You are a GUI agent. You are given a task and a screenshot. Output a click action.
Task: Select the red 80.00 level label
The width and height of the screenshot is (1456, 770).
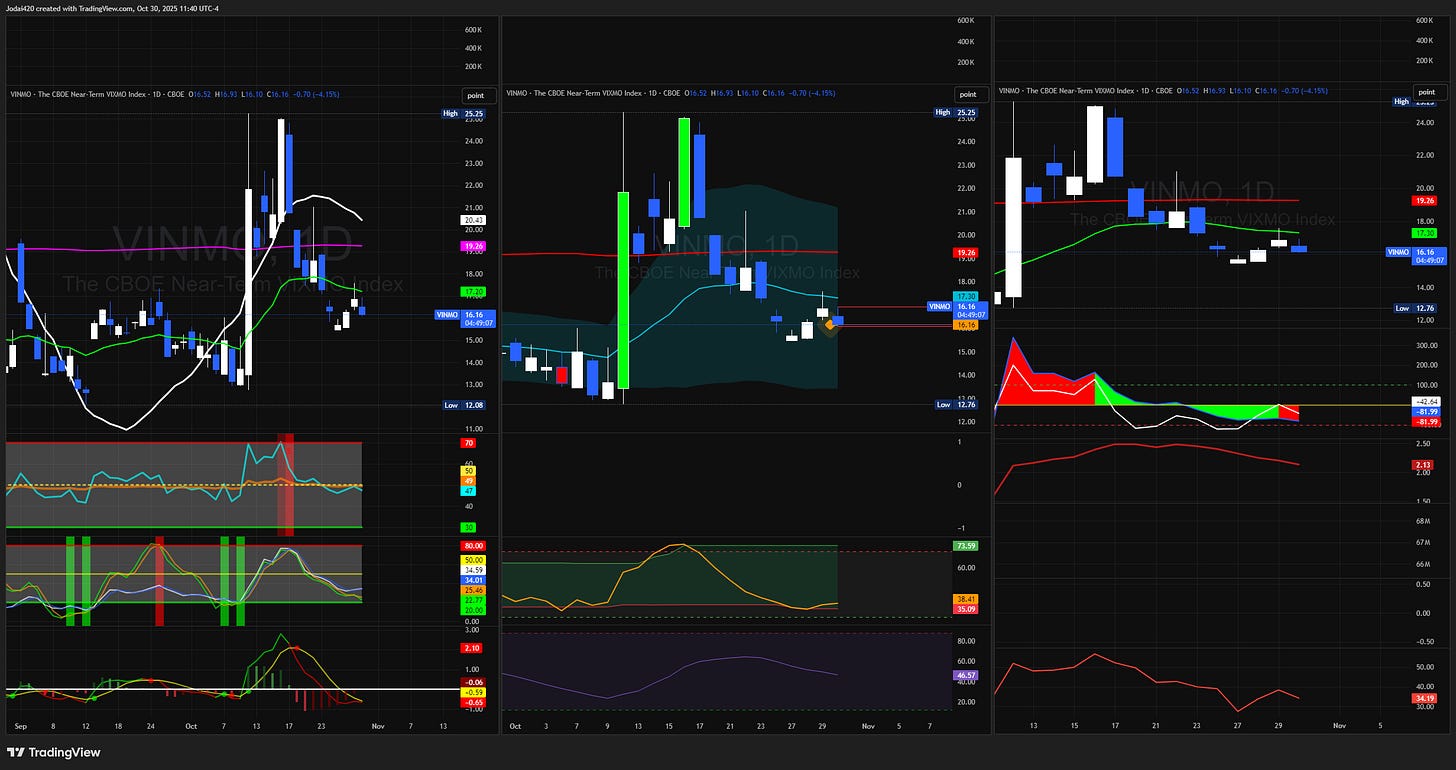click(x=472, y=546)
